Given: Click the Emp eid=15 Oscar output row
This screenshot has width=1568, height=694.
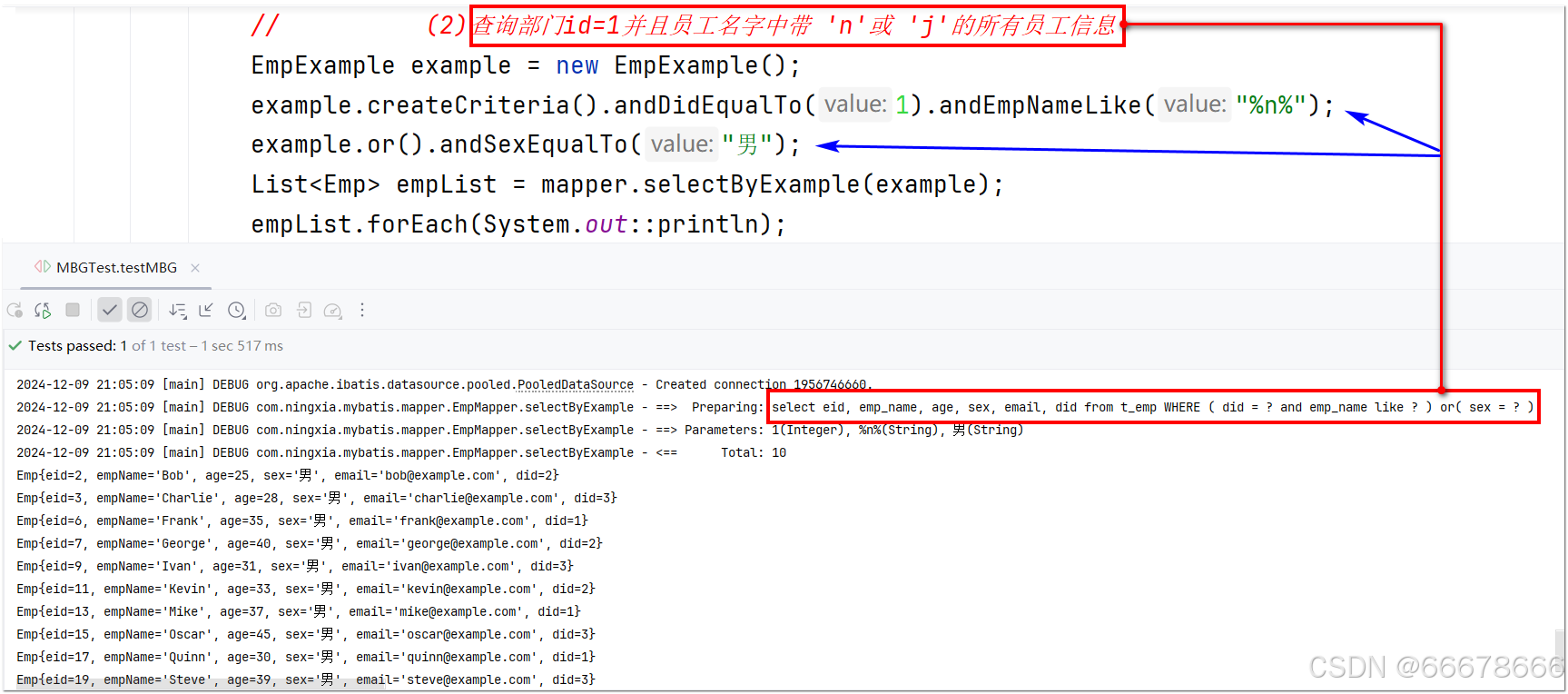Looking at the screenshot, I should click(306, 635).
